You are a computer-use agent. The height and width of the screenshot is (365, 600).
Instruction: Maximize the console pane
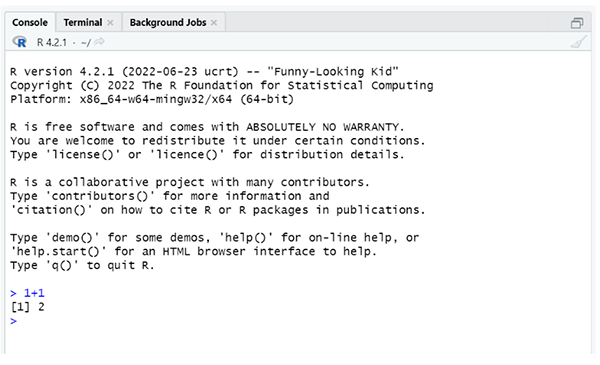(x=577, y=23)
